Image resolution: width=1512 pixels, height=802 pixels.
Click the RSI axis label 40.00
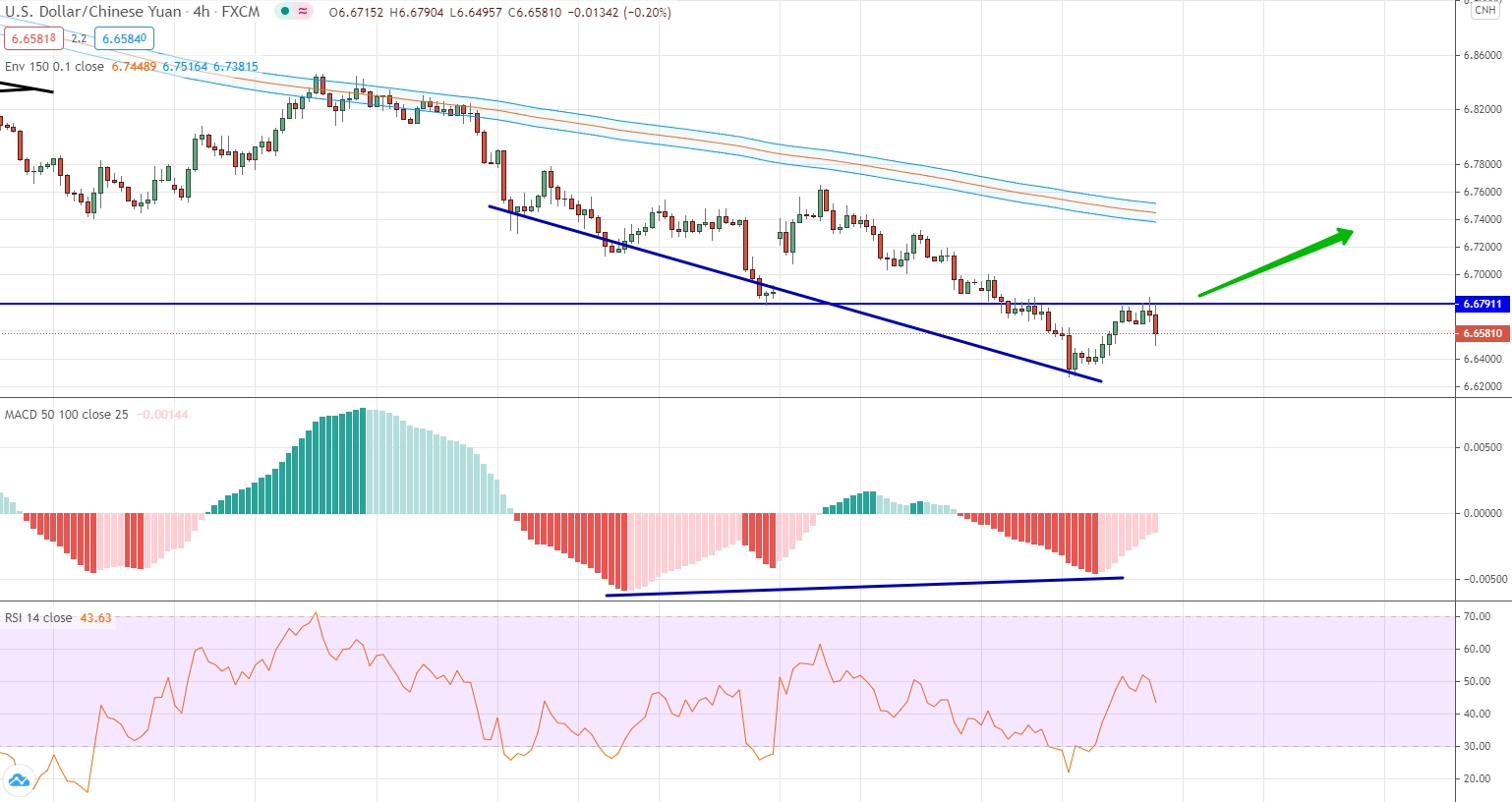tap(1478, 714)
